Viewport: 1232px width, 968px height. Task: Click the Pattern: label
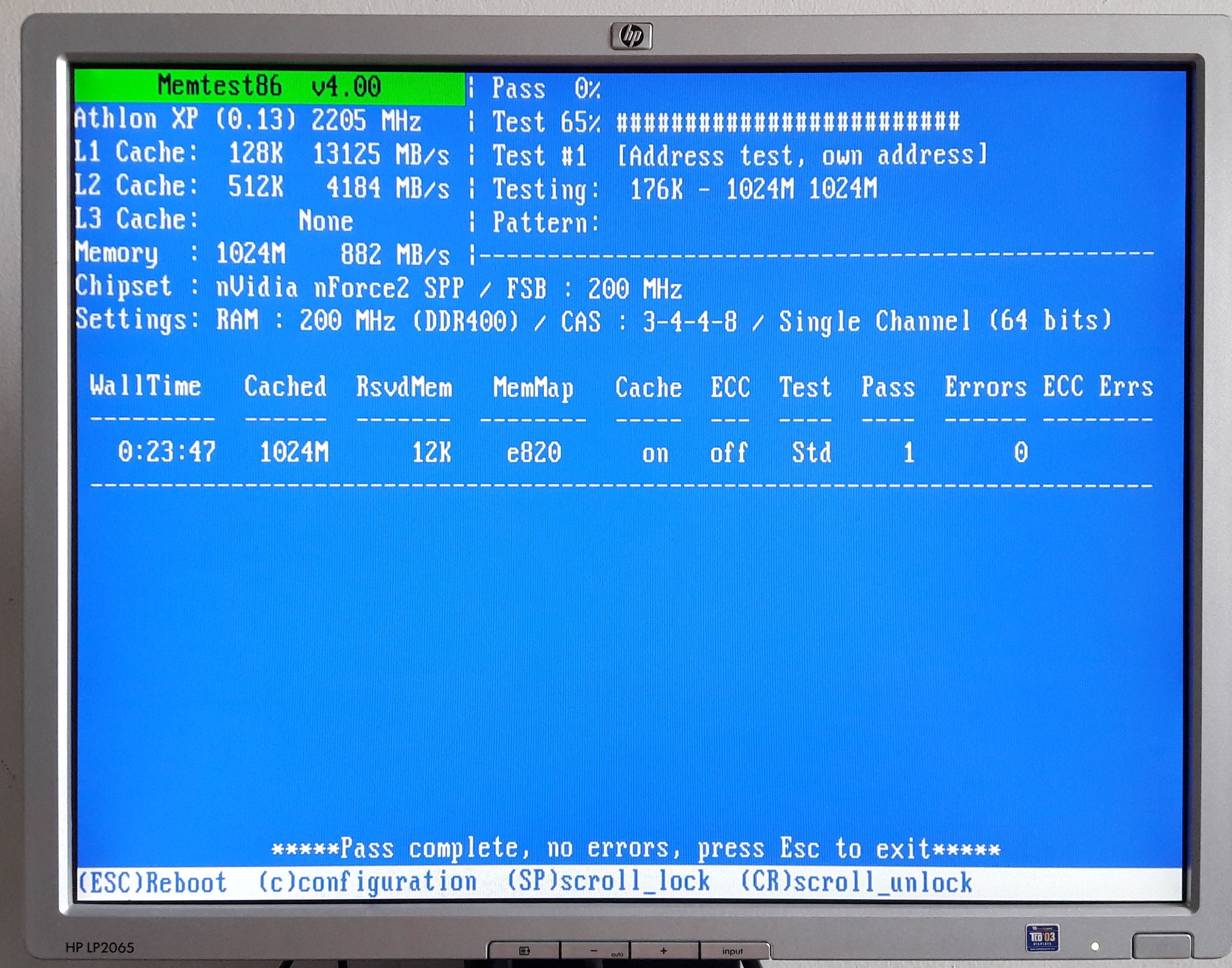546,222
